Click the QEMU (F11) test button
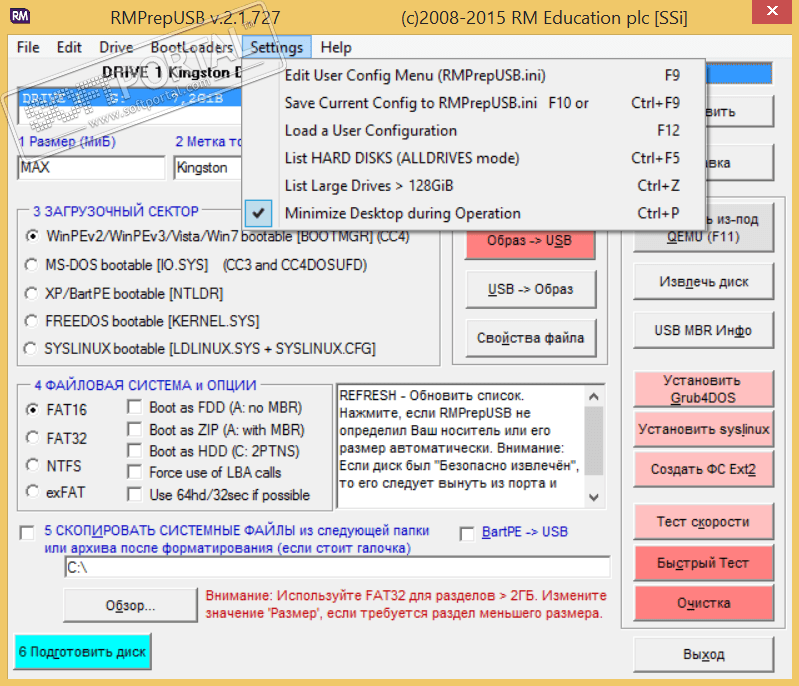This screenshot has height=686, width=799. (703, 236)
